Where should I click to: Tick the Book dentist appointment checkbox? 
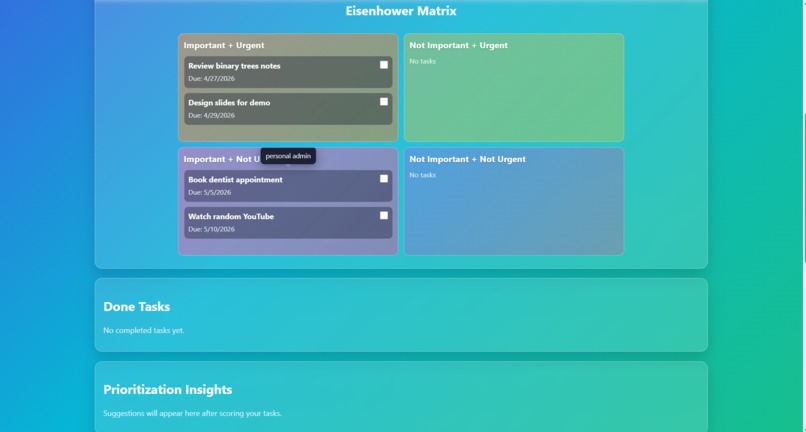(x=384, y=178)
